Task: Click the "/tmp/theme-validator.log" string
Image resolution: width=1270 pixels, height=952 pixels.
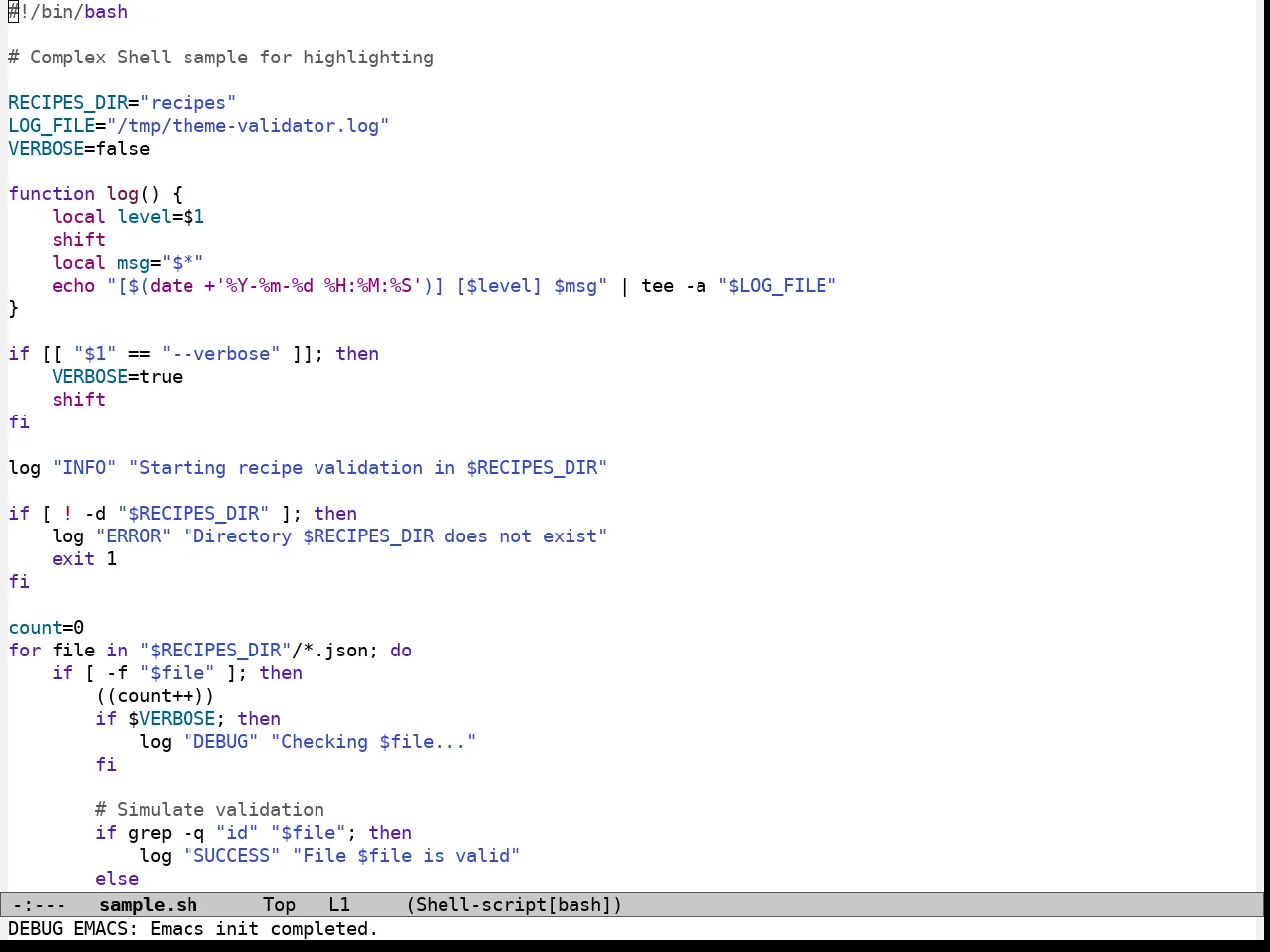Action: tap(248, 126)
